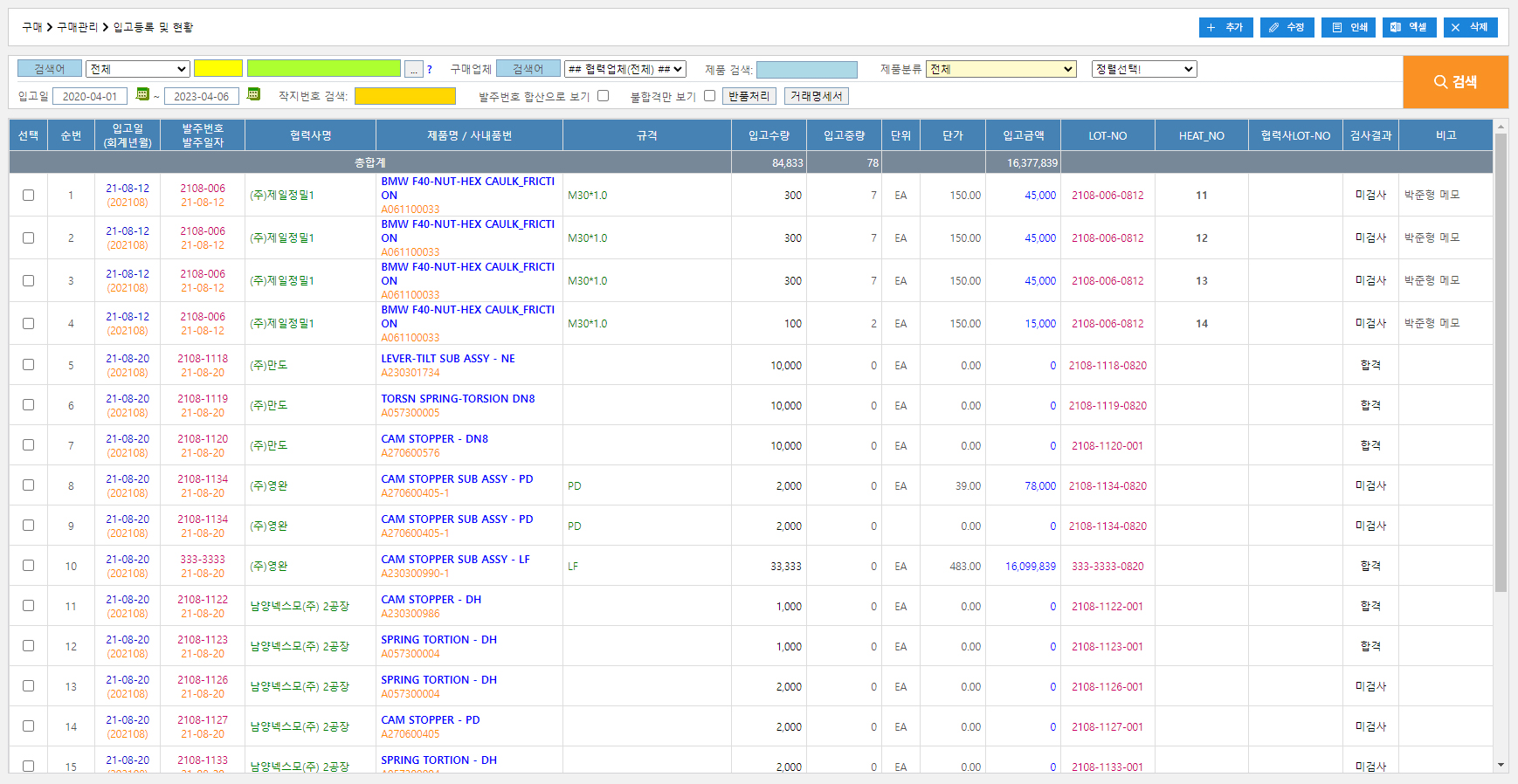The image size is (1518, 784).
Task: Click the 제품 검색 input field
Action: [x=806, y=70]
